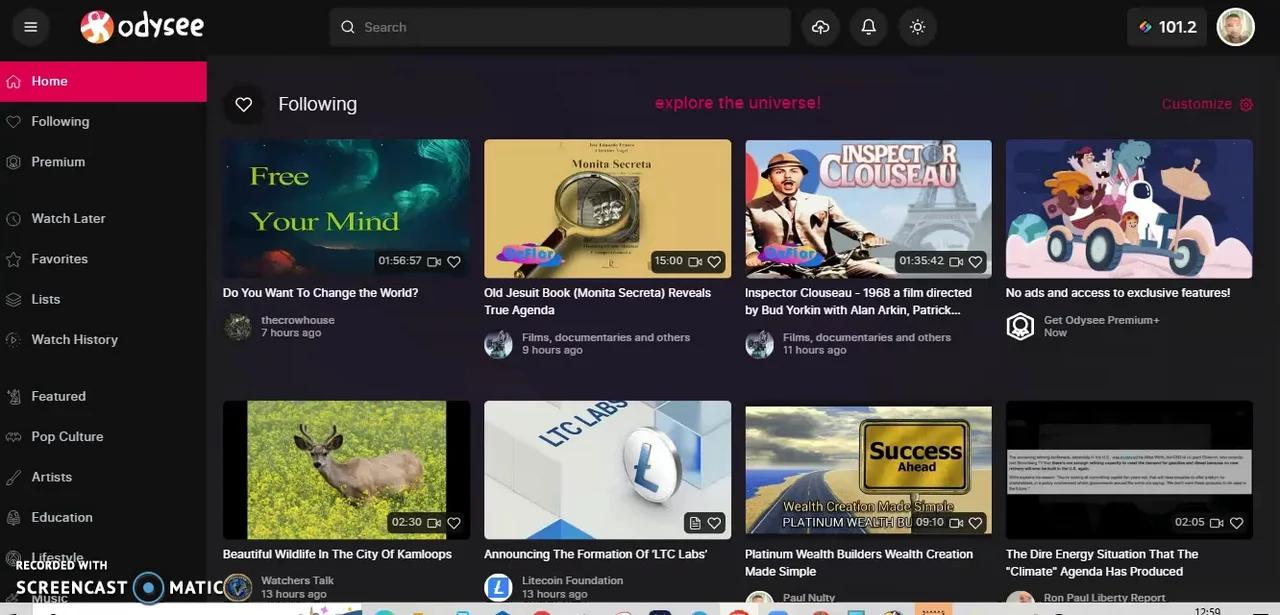Open 'Do You Want To Change the World?' title
Screen dimensions: 1280x615
click(x=320, y=293)
